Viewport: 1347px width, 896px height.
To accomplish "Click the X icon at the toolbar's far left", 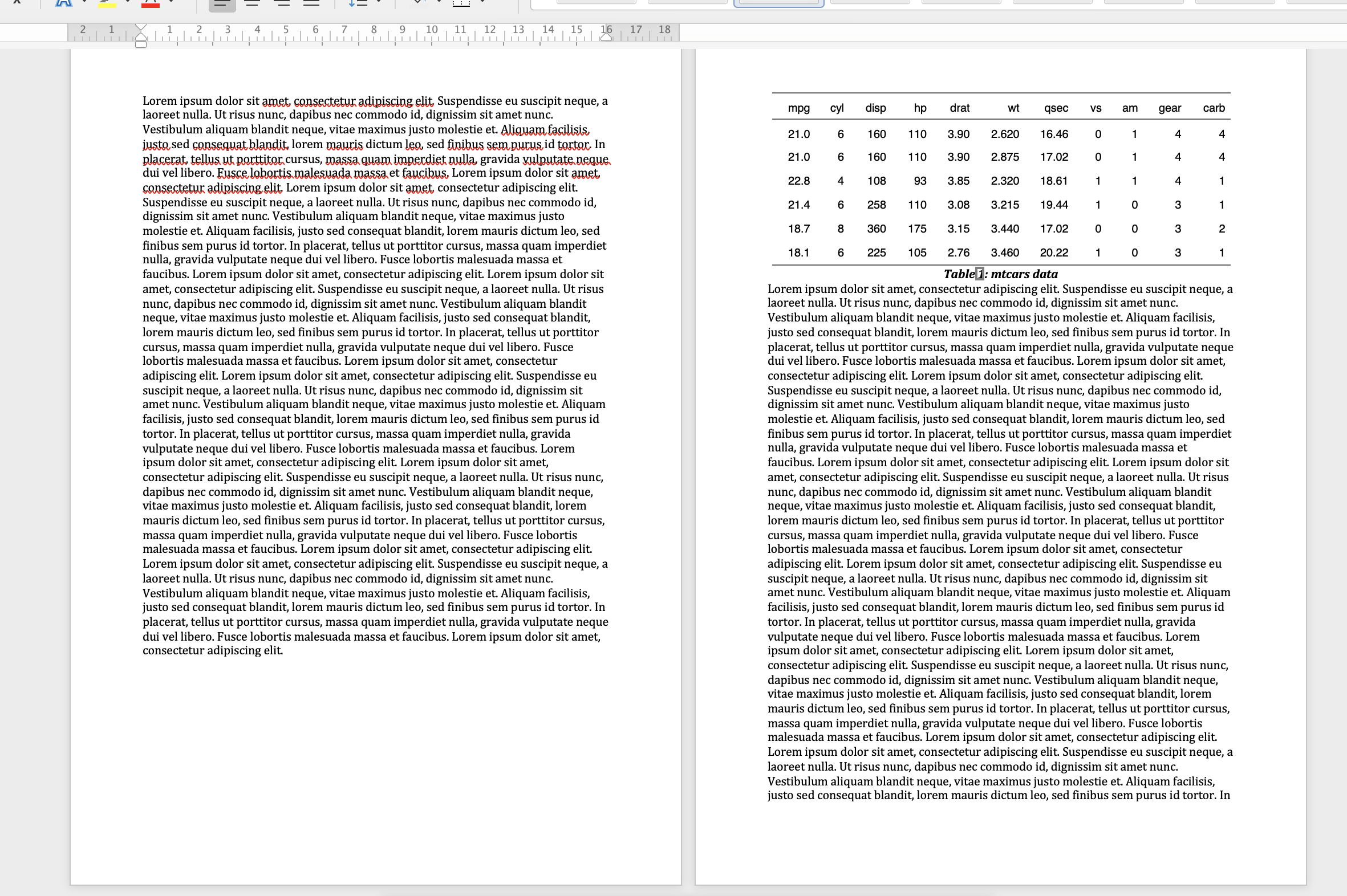I will click(x=16, y=2).
